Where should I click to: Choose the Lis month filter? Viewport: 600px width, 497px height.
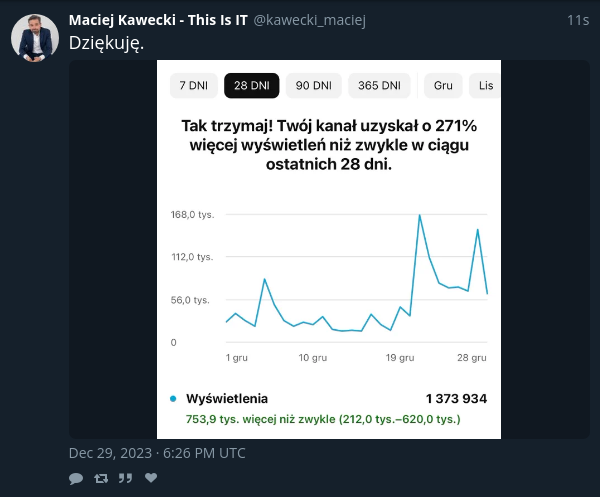tap(485, 85)
